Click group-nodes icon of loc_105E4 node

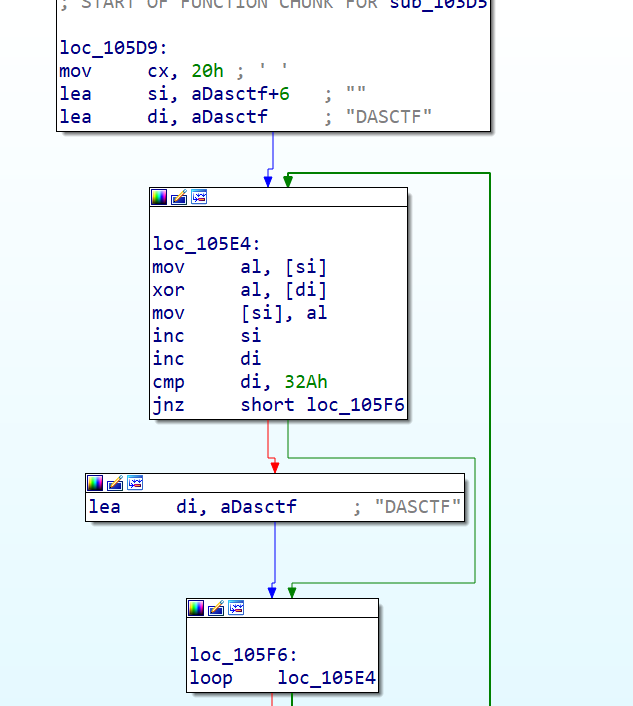(x=199, y=197)
